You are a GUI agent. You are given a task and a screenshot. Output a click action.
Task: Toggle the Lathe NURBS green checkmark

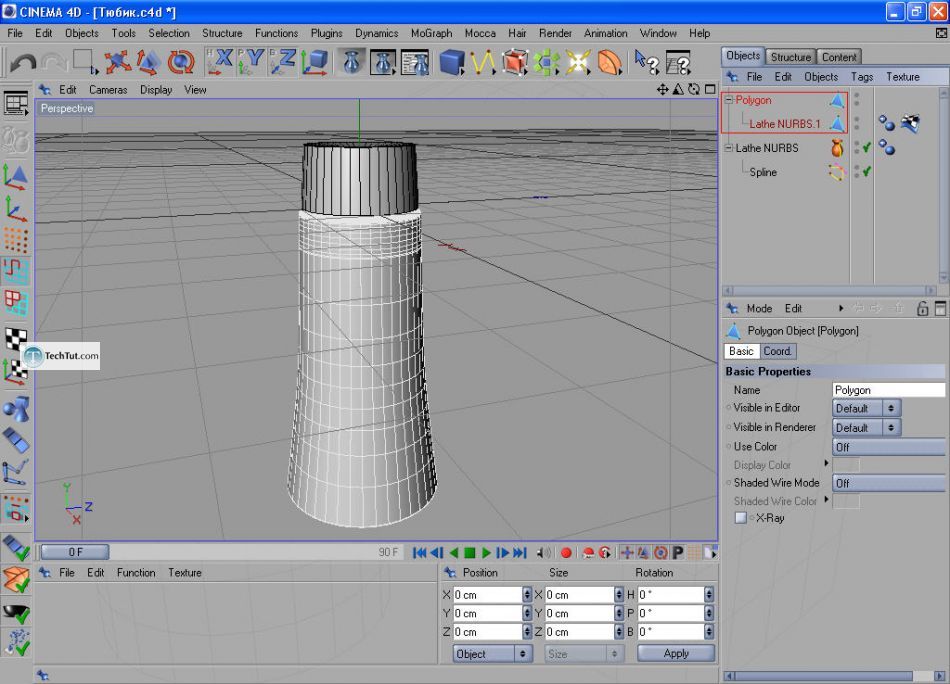click(867, 147)
